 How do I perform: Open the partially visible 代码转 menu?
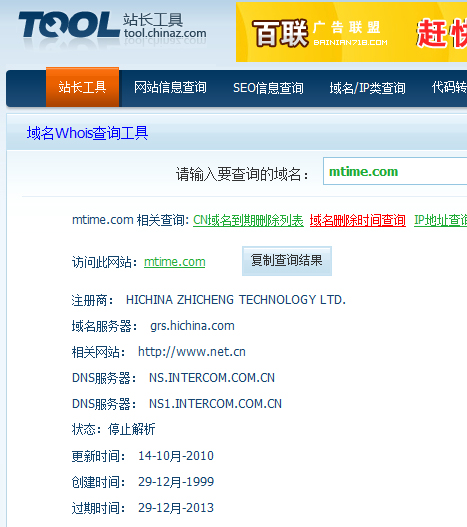(x=449, y=87)
